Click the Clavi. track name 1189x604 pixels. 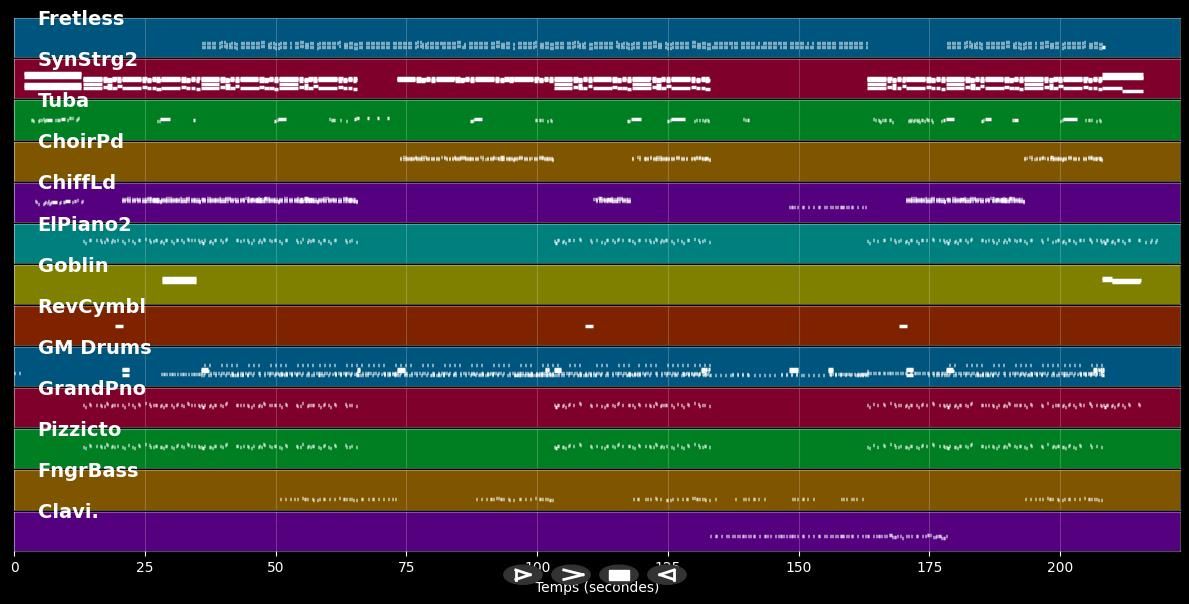pyautogui.click(x=68, y=512)
